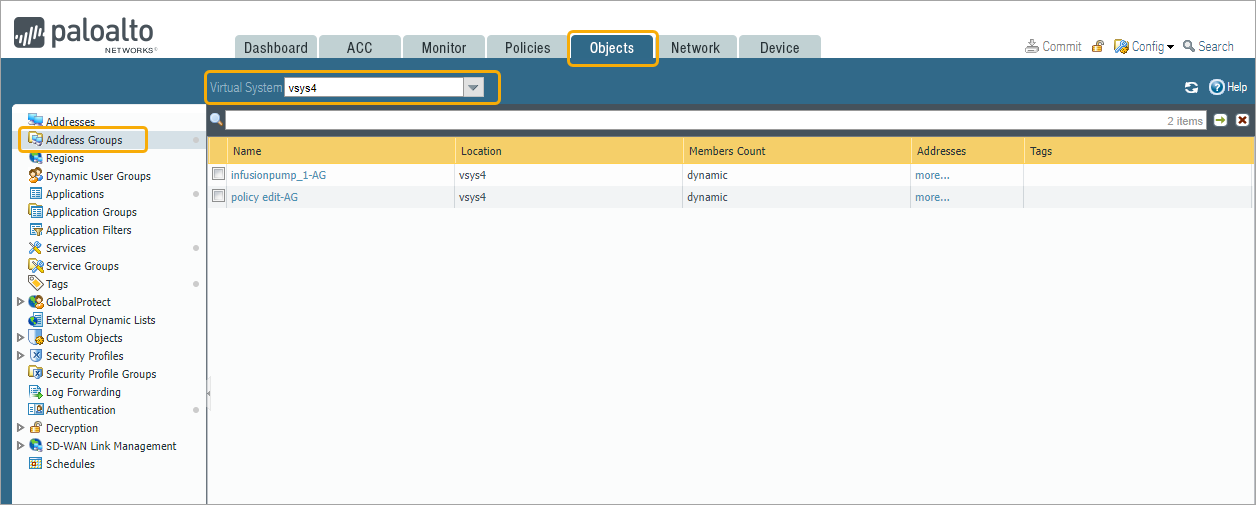1256x505 pixels.
Task: Check the policy edit-AG row checkbox
Action: point(218,197)
